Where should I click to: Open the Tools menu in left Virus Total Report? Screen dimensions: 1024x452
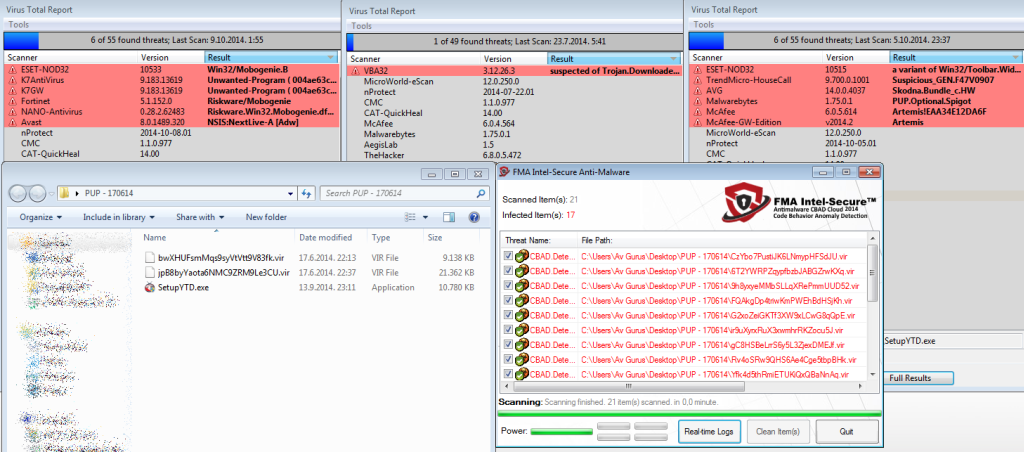coord(18,25)
